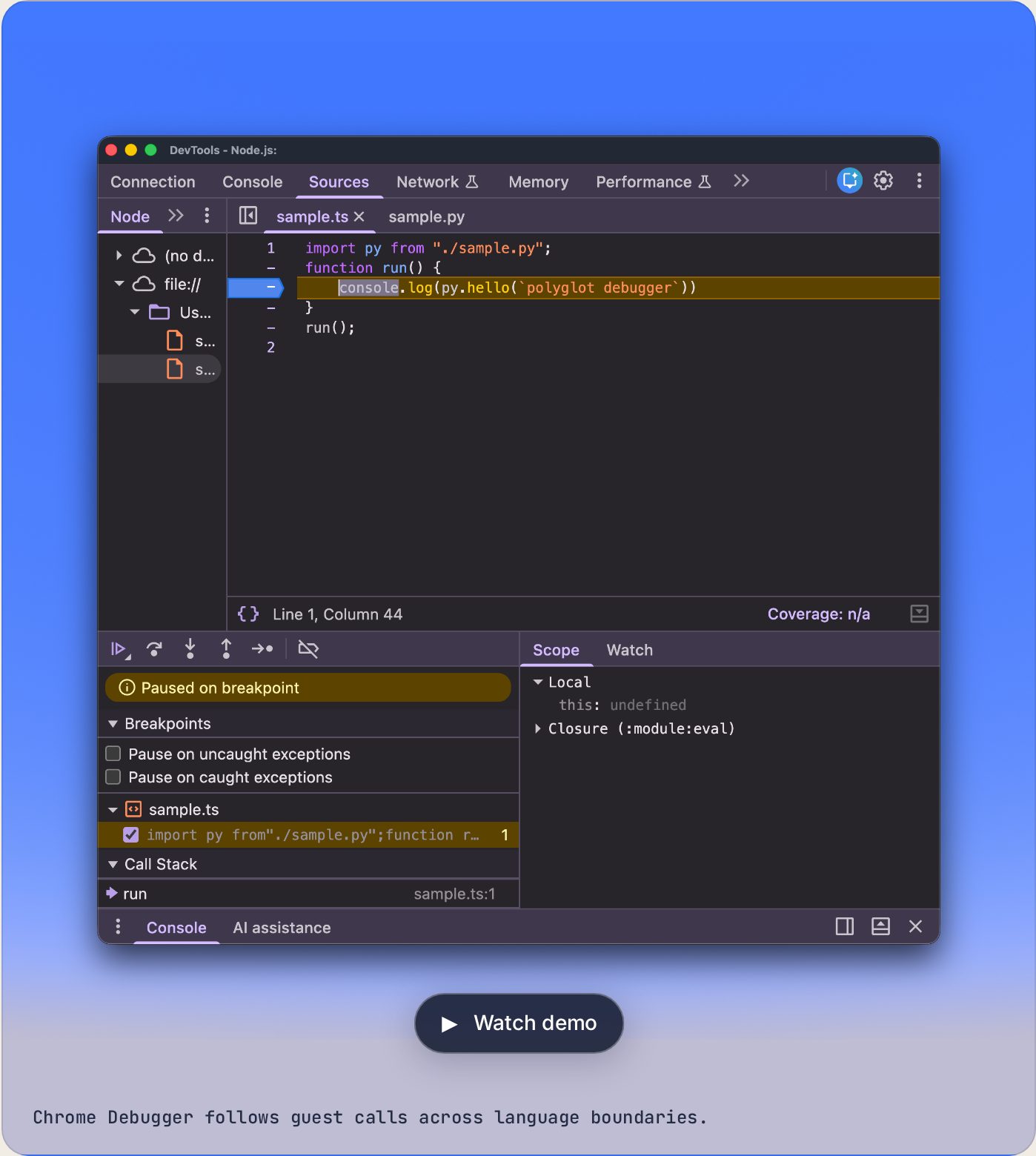Expand the (no d... tree node
The height and width of the screenshot is (1156, 1036).
[x=119, y=256]
